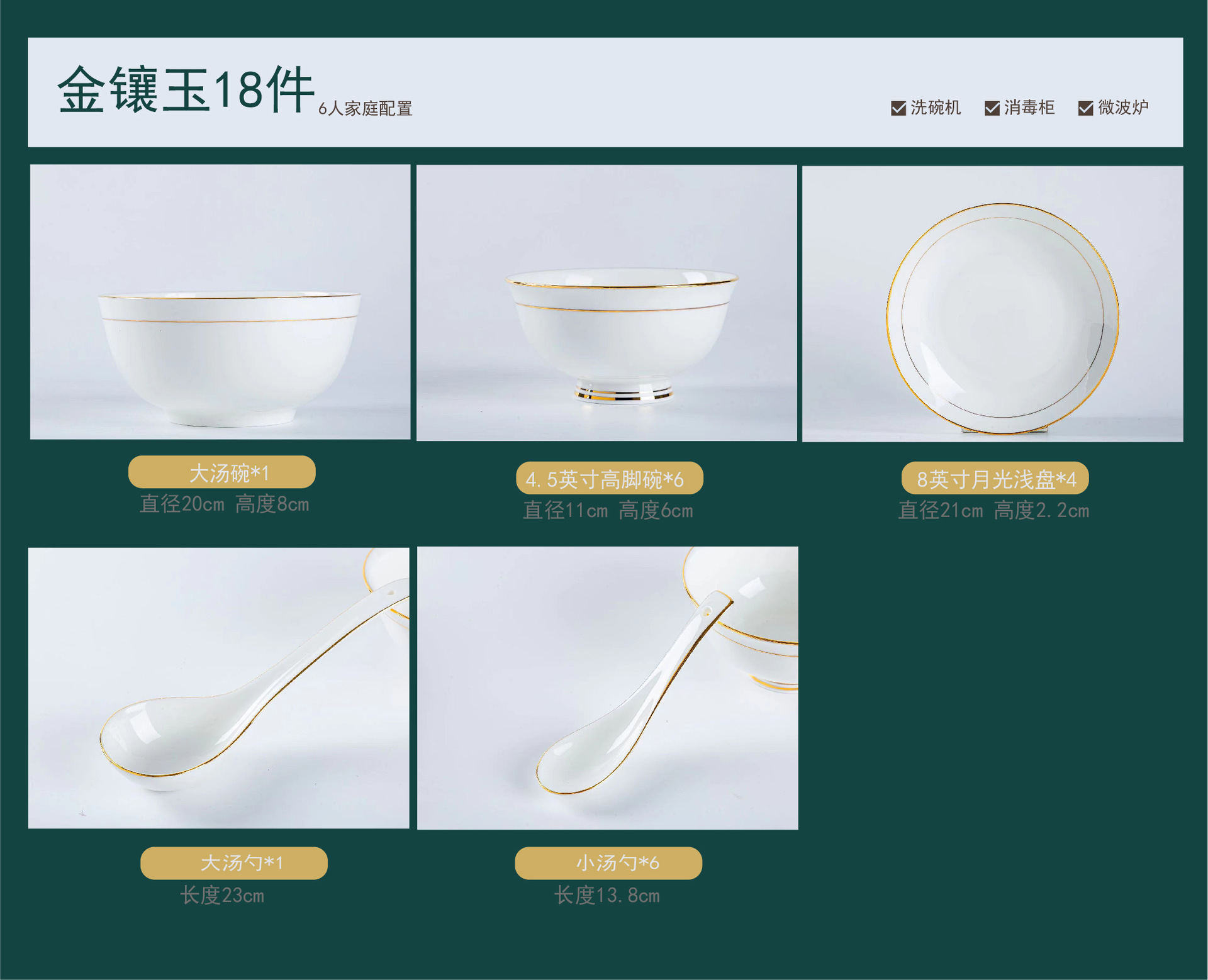Toggle the 微波炉 checkbox
The image size is (1208, 980).
(x=1085, y=108)
